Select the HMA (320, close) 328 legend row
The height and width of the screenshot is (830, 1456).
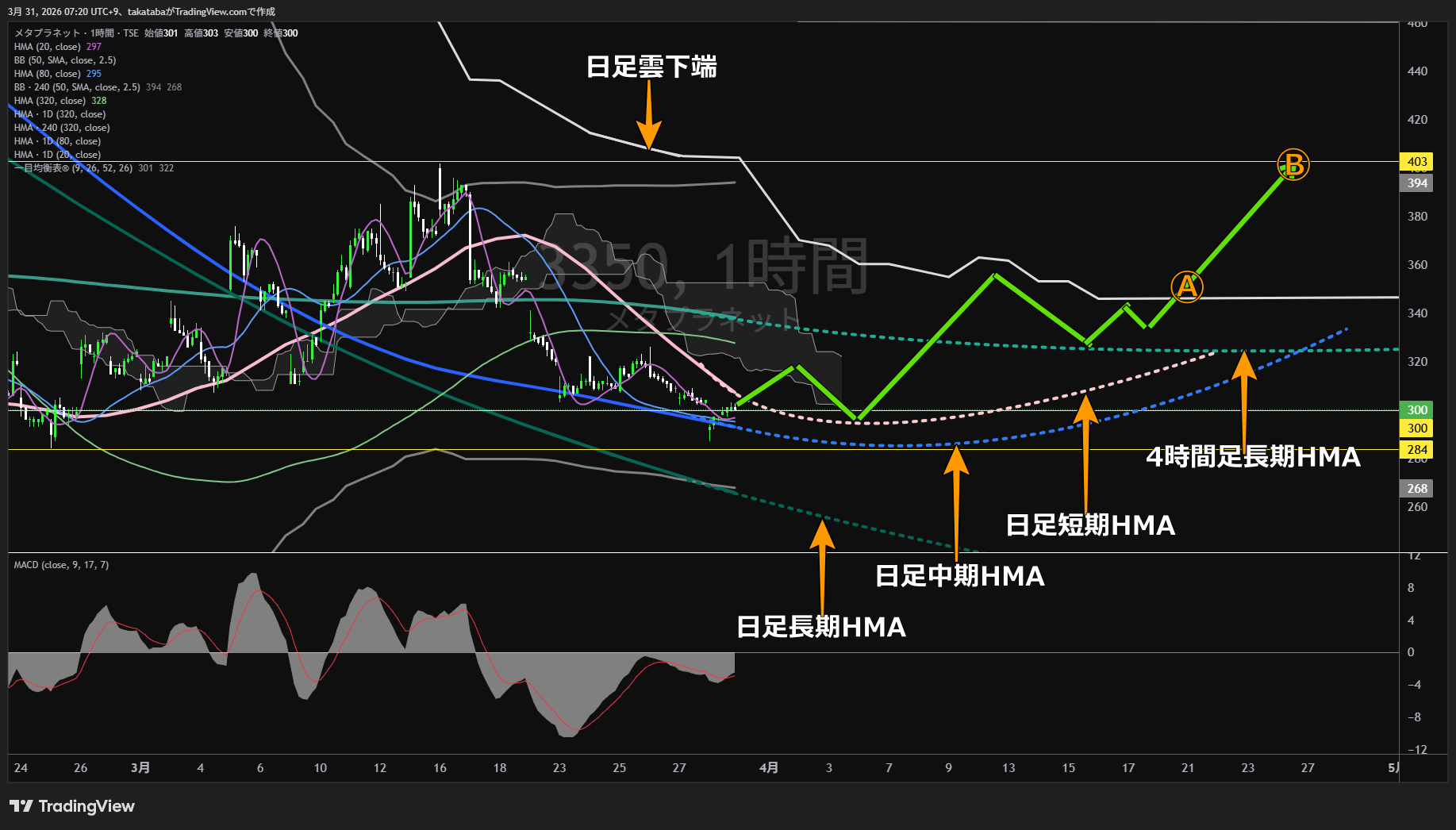click(60, 101)
